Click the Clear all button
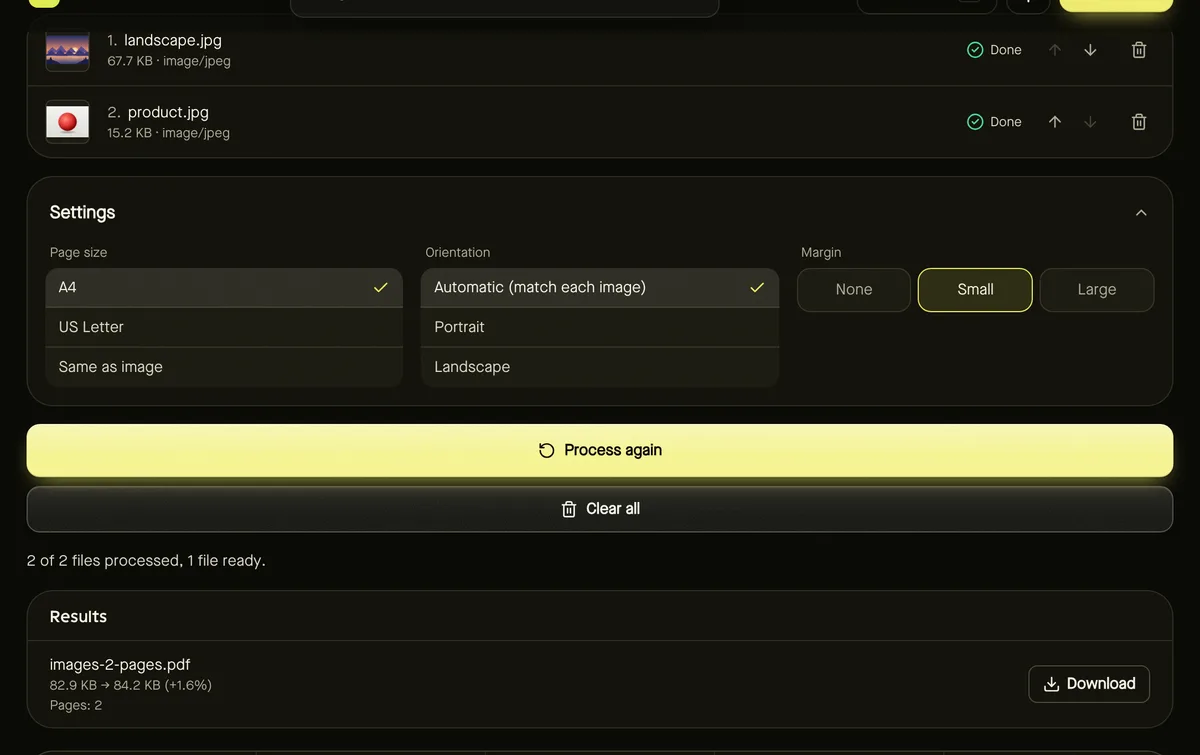The width and height of the screenshot is (1200, 755). pyautogui.click(x=600, y=509)
